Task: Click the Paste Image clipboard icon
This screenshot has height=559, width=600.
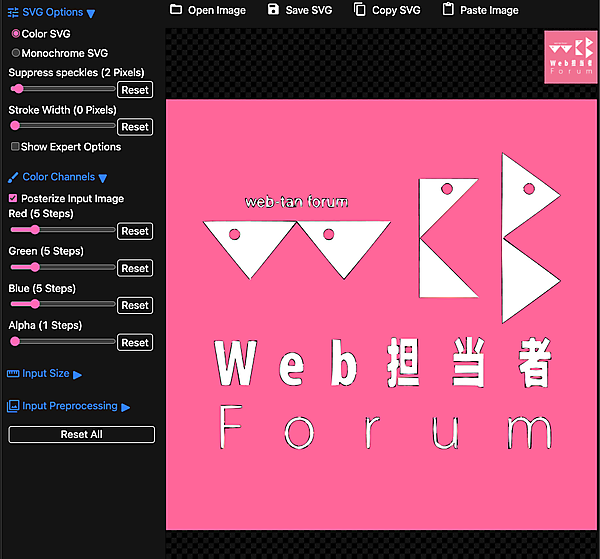Action: (448, 10)
